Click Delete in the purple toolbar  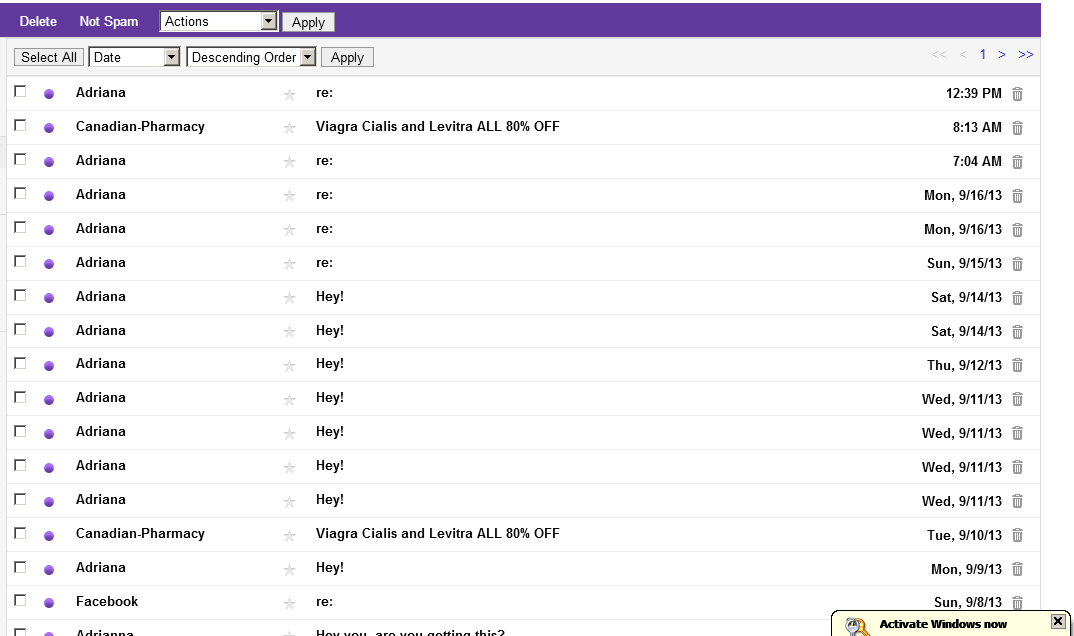coord(38,21)
